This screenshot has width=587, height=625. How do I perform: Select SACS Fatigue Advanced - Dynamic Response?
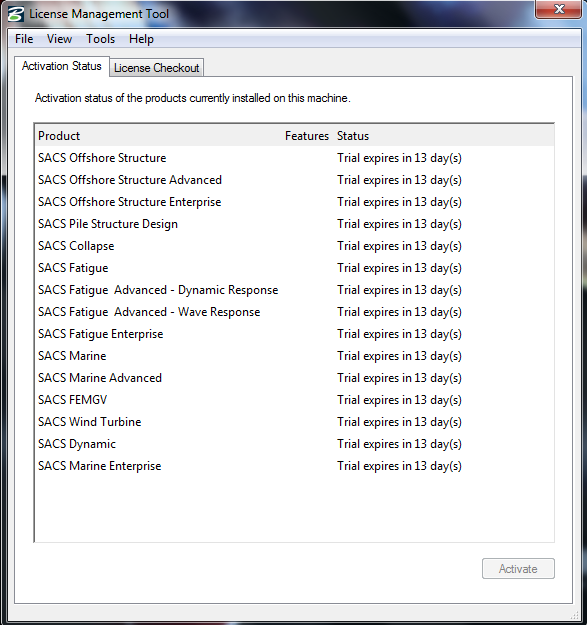click(x=294, y=290)
